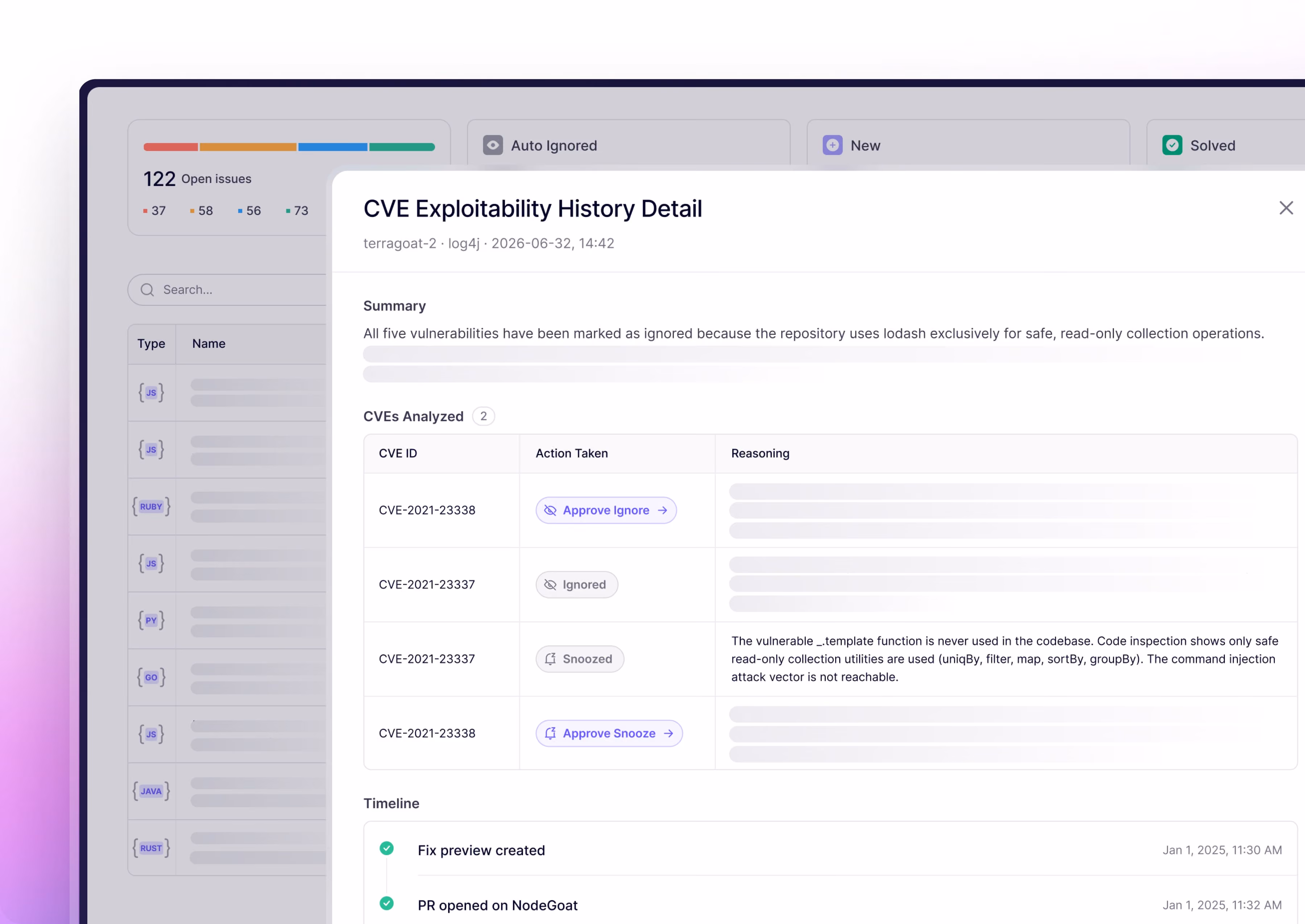Click the Reasoning column header

pyautogui.click(x=760, y=453)
